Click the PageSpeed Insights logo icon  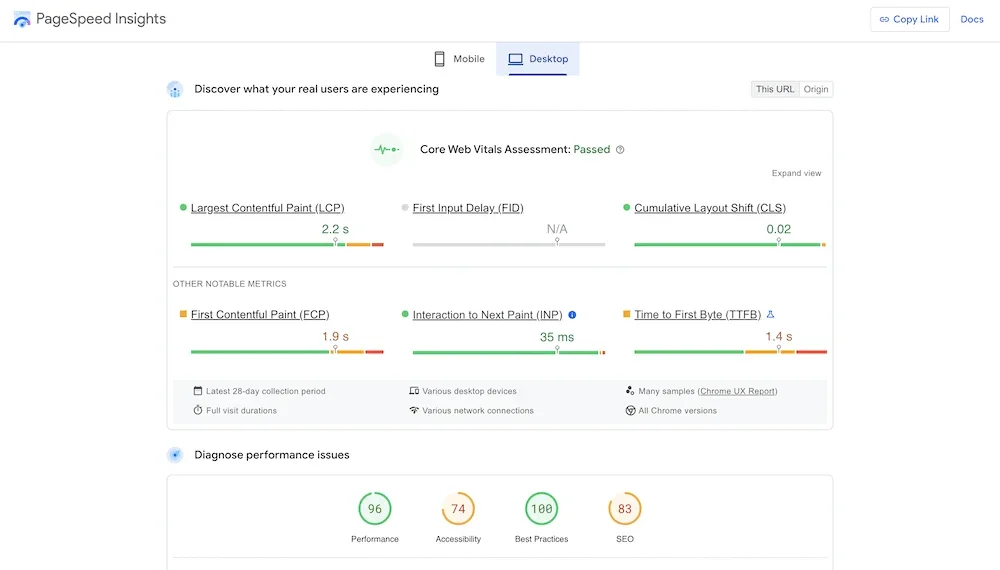pyautogui.click(x=22, y=19)
